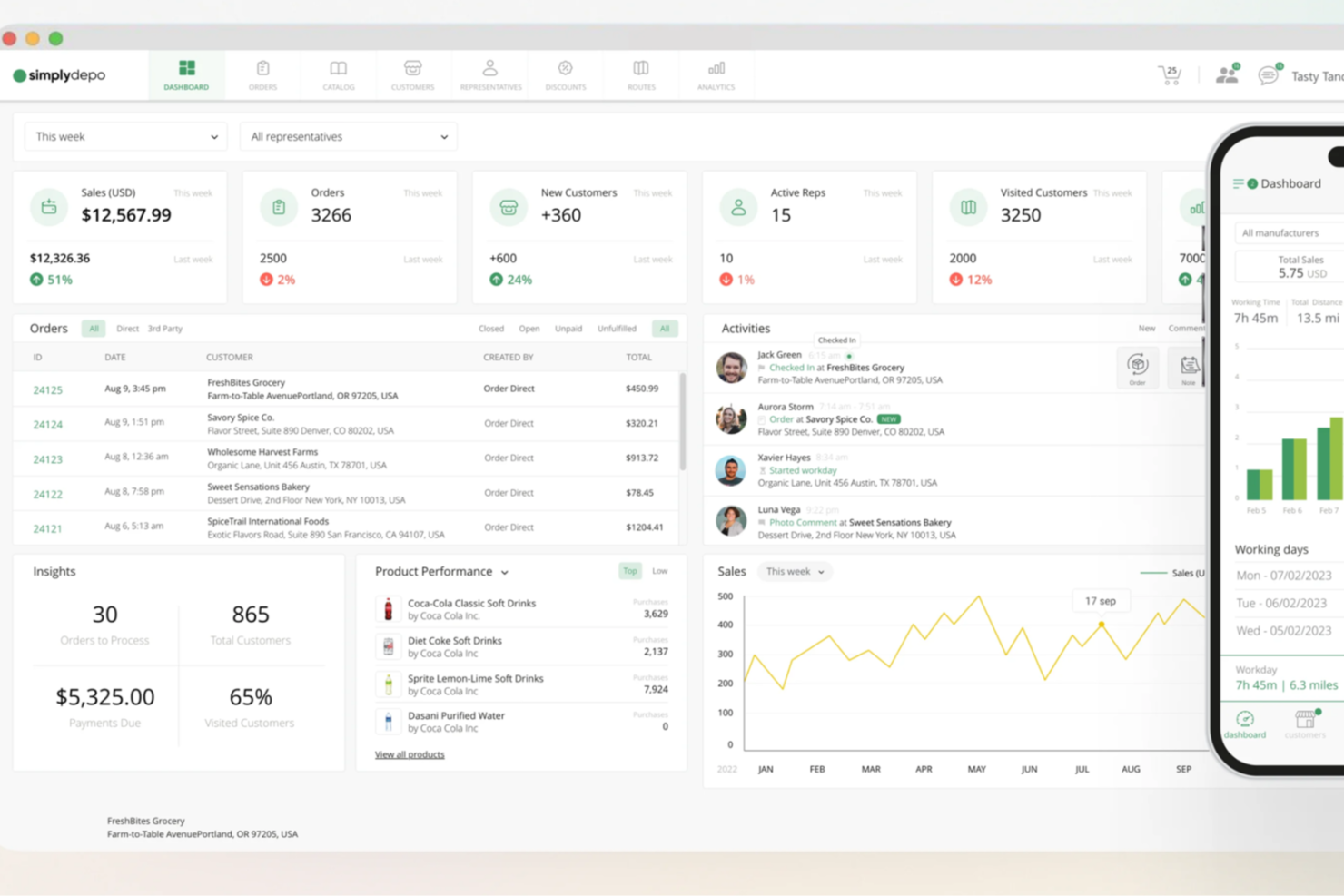Image resolution: width=1344 pixels, height=896 pixels.
Task: Select the Closed orders tab
Action: [490, 329]
